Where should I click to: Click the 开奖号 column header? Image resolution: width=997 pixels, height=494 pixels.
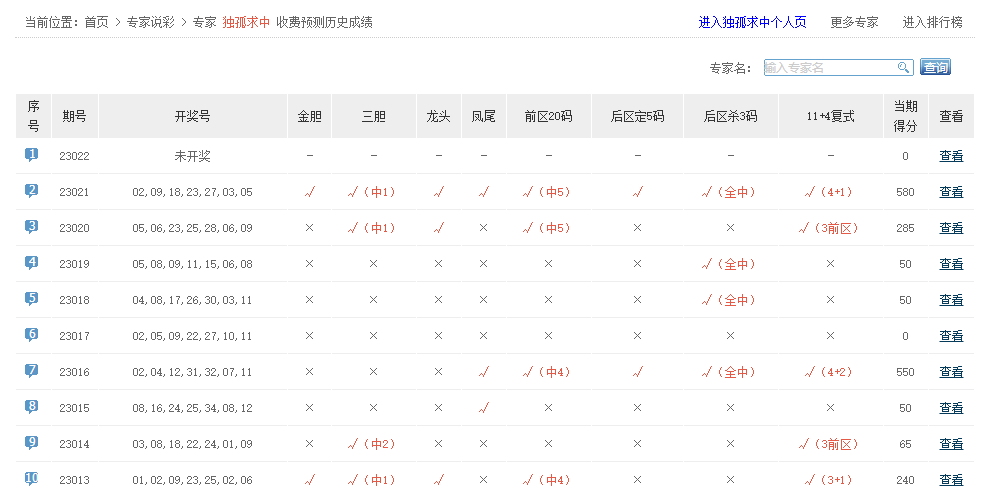[192, 116]
